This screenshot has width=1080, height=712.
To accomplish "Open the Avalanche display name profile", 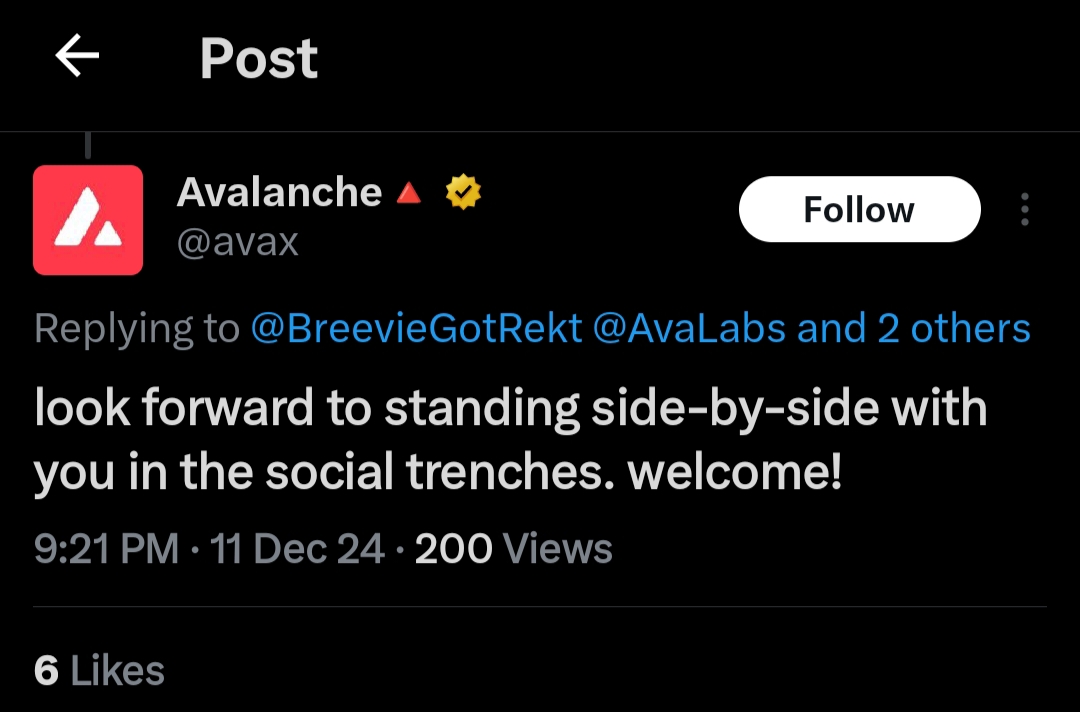I will pos(279,192).
